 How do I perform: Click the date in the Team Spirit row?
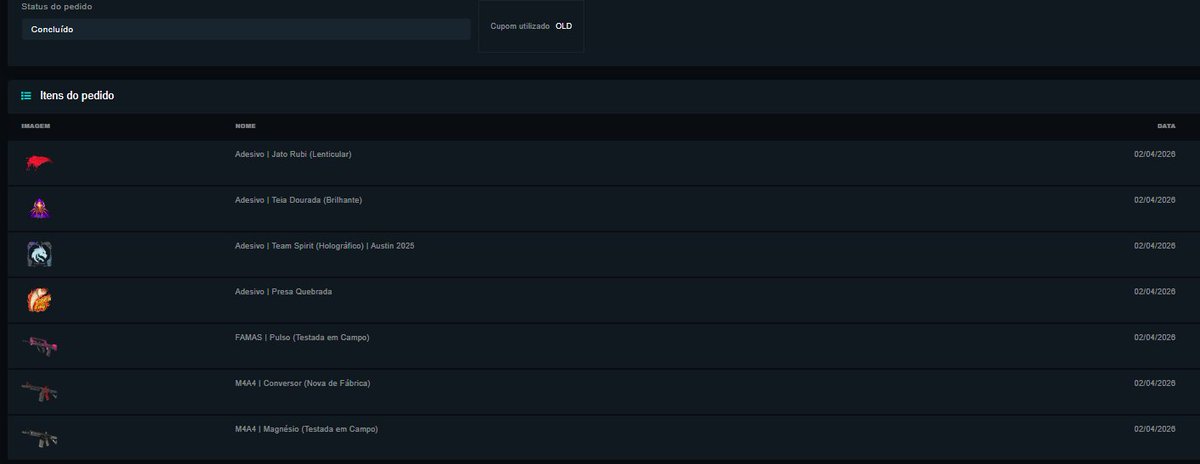click(x=1154, y=246)
